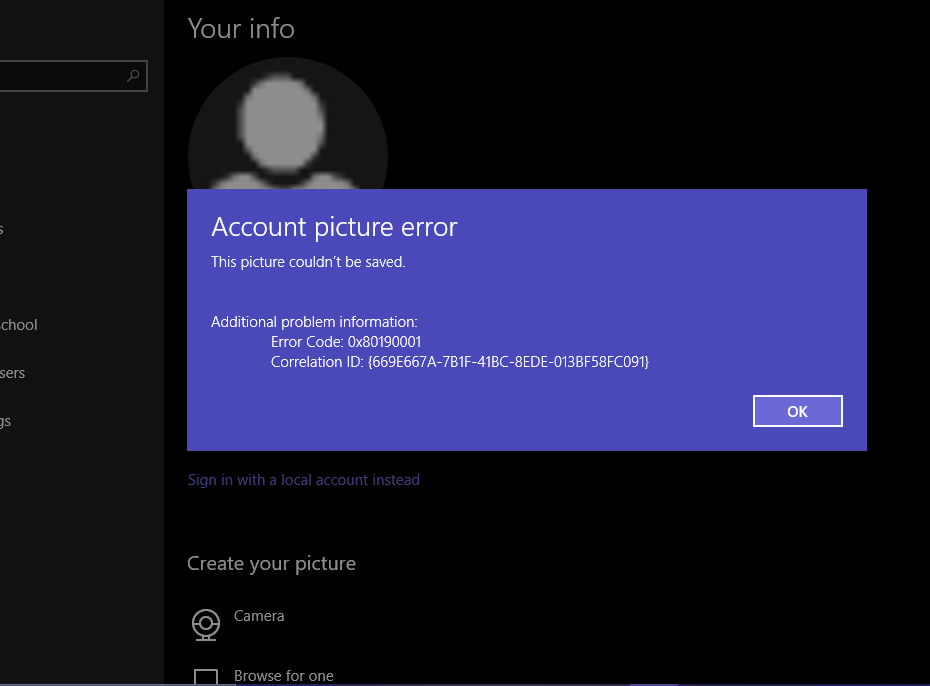Click the Camera text label

(259, 616)
